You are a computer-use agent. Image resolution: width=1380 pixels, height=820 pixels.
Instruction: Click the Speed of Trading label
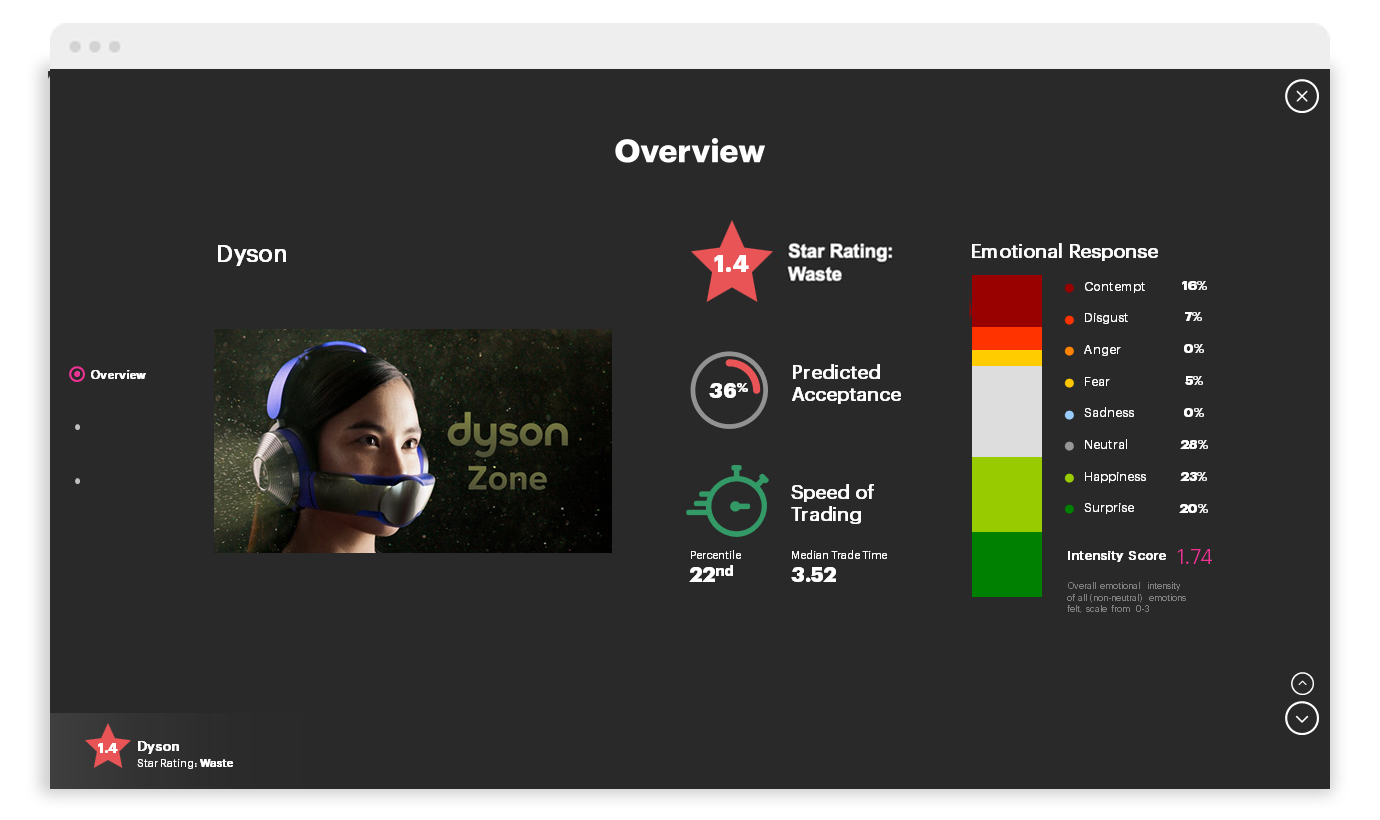tap(832, 503)
